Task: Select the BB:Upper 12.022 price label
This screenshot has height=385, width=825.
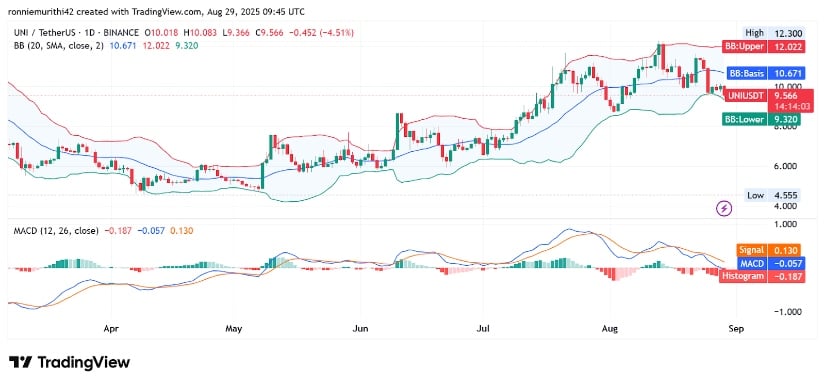Action: click(x=764, y=47)
